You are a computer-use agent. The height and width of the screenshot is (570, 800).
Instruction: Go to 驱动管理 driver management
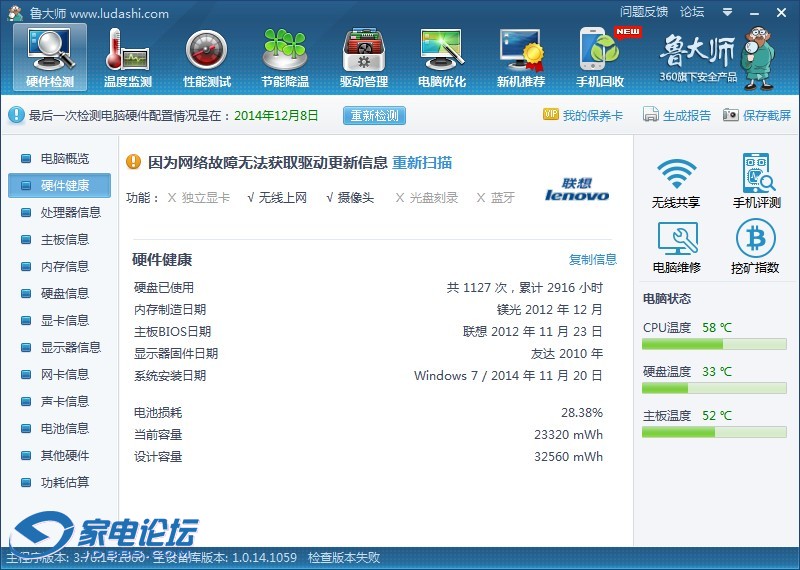pyautogui.click(x=363, y=57)
